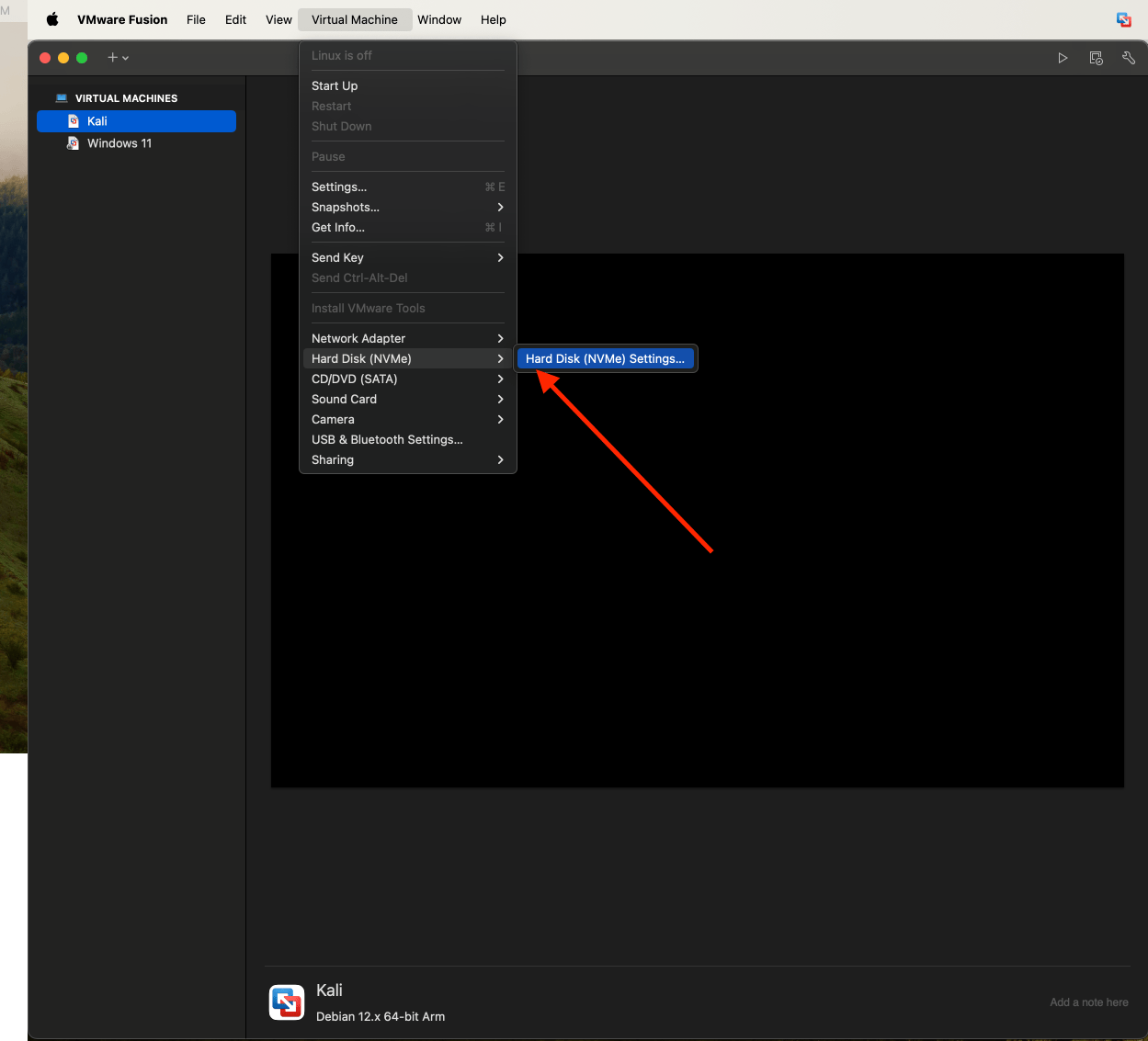Click the add virtual machine plus button
The width and height of the screenshot is (1148, 1041).
(118, 57)
